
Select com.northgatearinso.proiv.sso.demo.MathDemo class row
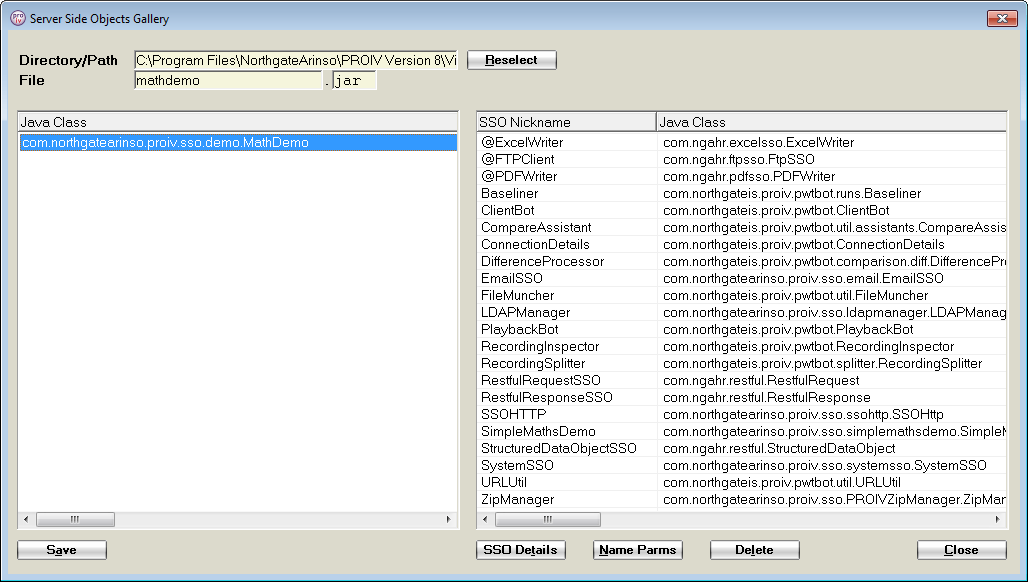click(239, 142)
